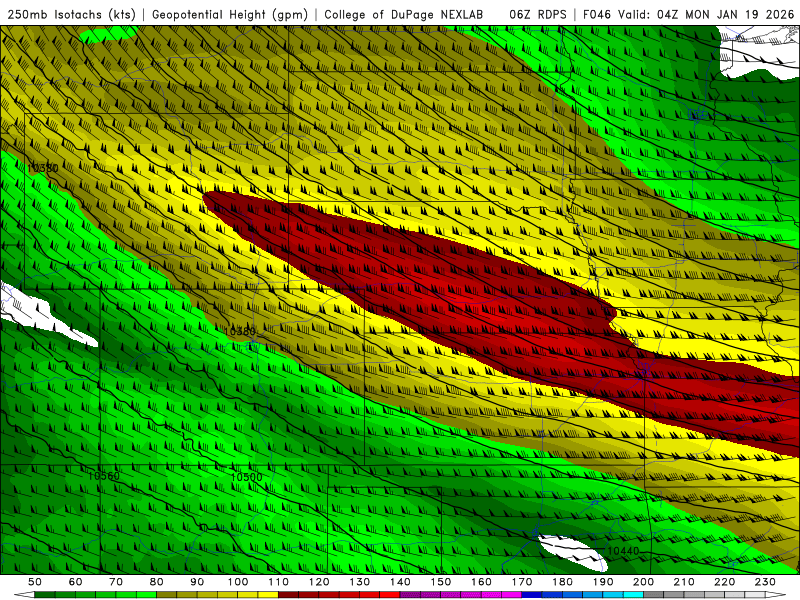Click the 210 value on the color scale
The width and height of the screenshot is (800, 600).
click(684, 582)
